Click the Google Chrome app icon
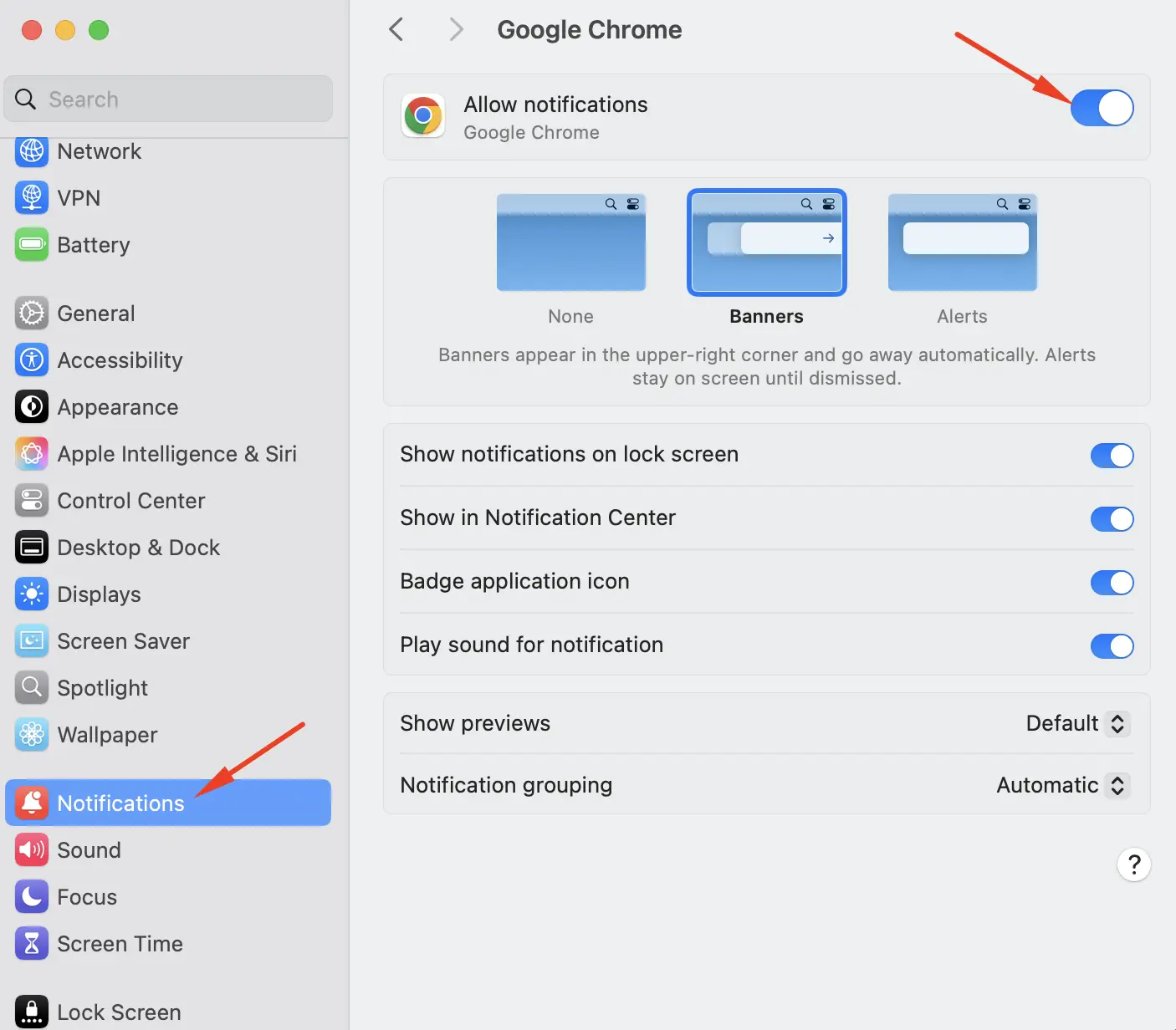The width and height of the screenshot is (1176, 1030). (423, 117)
